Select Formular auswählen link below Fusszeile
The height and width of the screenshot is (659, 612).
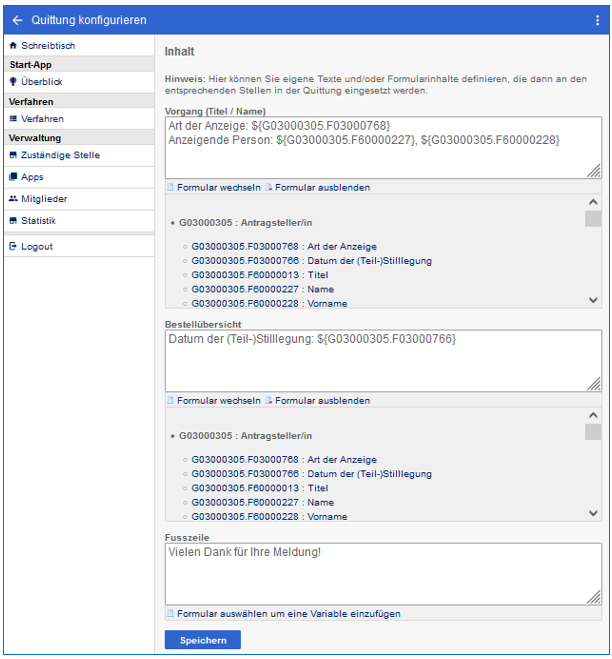(x=289, y=614)
